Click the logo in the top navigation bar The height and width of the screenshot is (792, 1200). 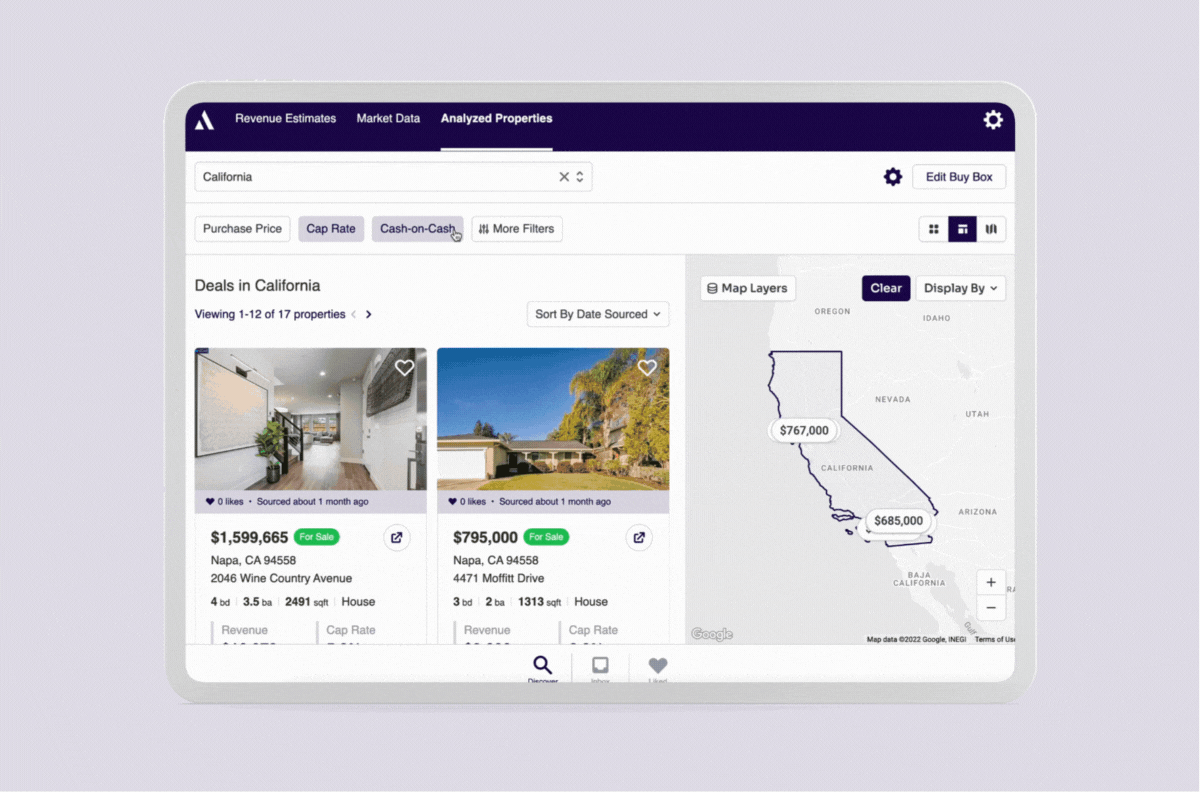point(204,120)
